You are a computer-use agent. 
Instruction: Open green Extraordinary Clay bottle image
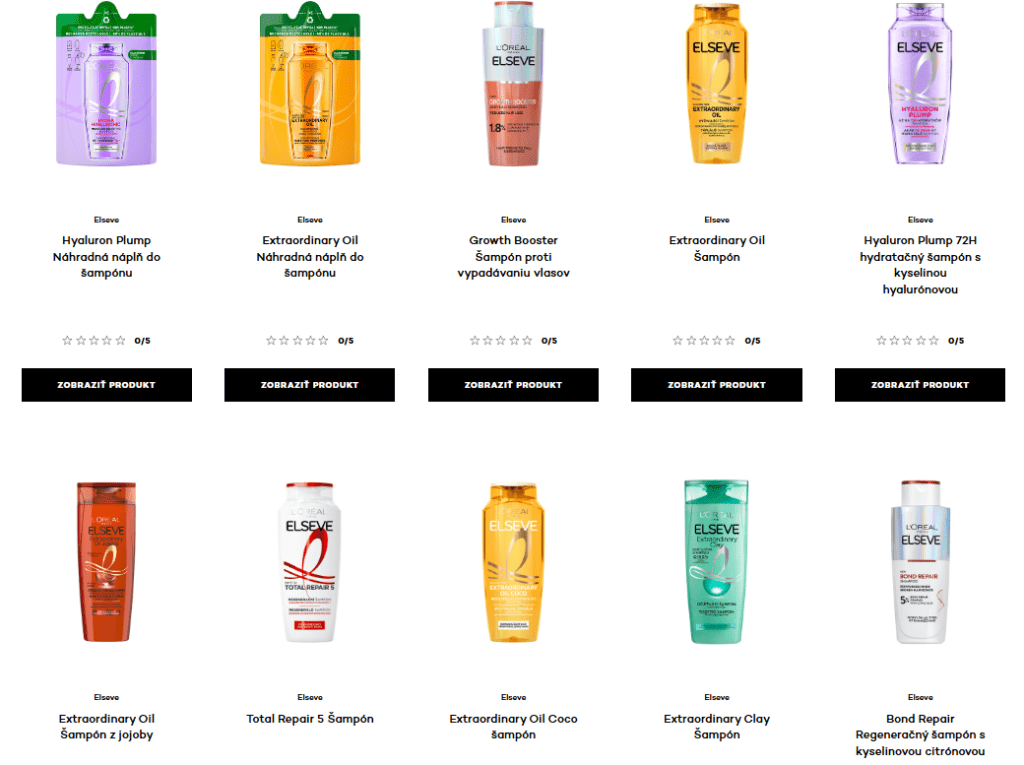click(716, 562)
